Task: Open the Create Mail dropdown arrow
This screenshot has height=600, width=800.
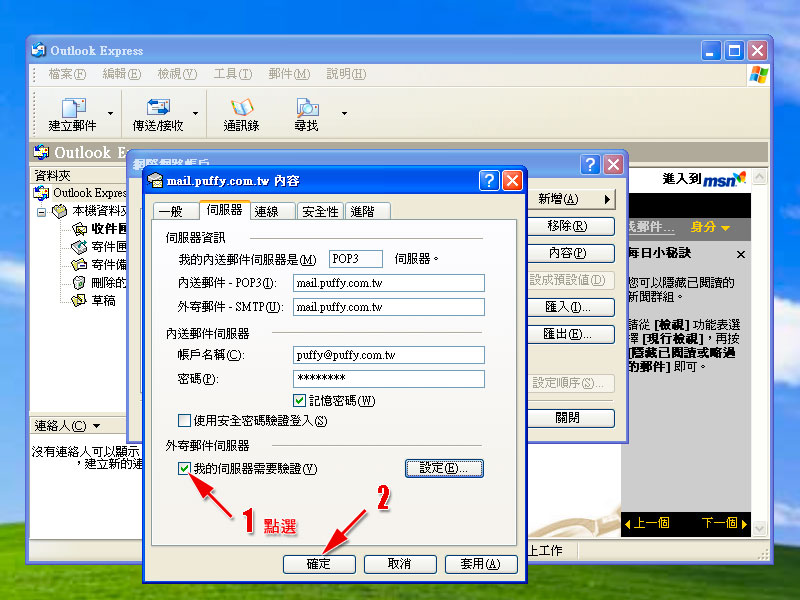Action: pyautogui.click(x=110, y=113)
